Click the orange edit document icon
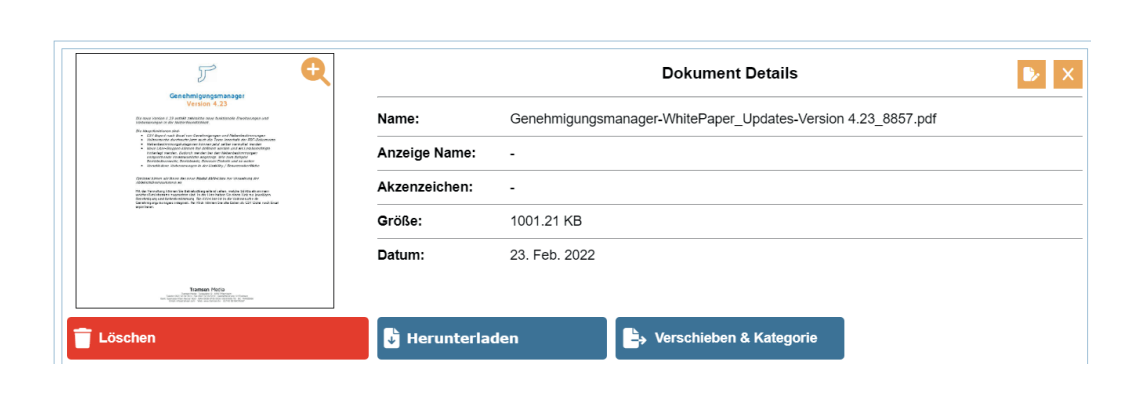 (1031, 74)
